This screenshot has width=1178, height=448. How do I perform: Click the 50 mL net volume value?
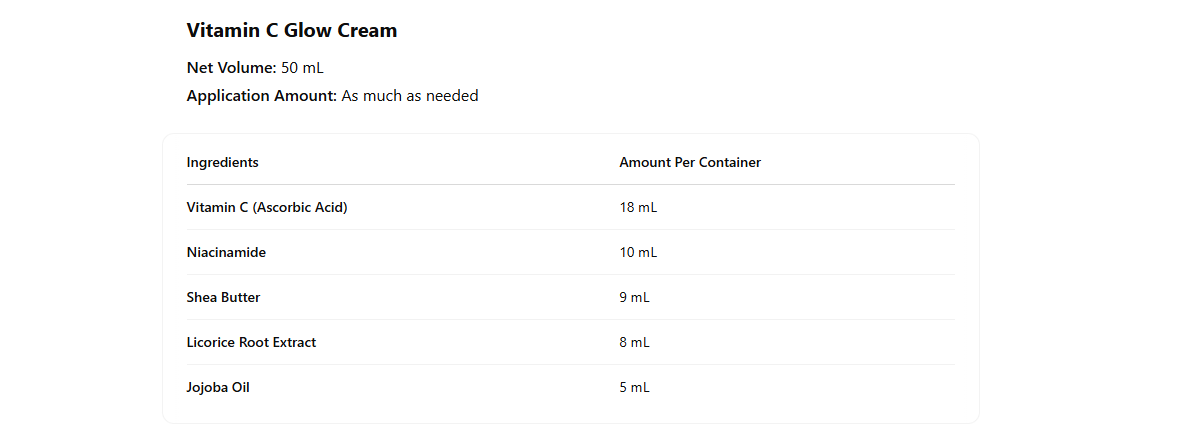pos(302,68)
